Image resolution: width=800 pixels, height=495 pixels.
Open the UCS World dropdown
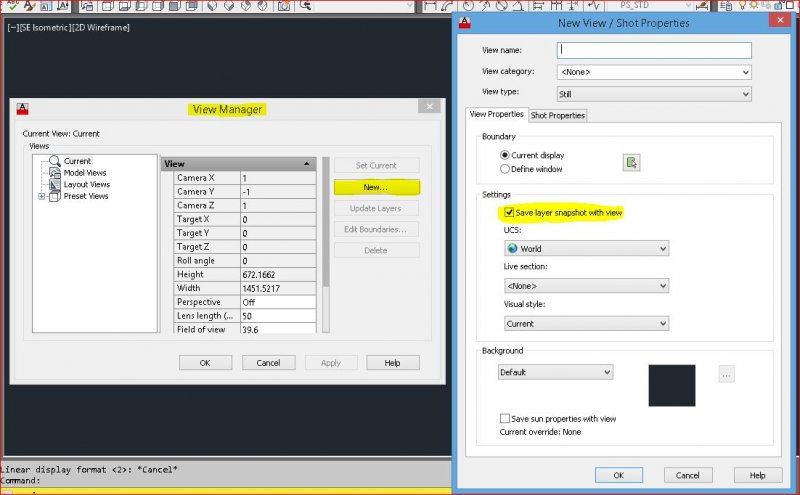coord(585,248)
